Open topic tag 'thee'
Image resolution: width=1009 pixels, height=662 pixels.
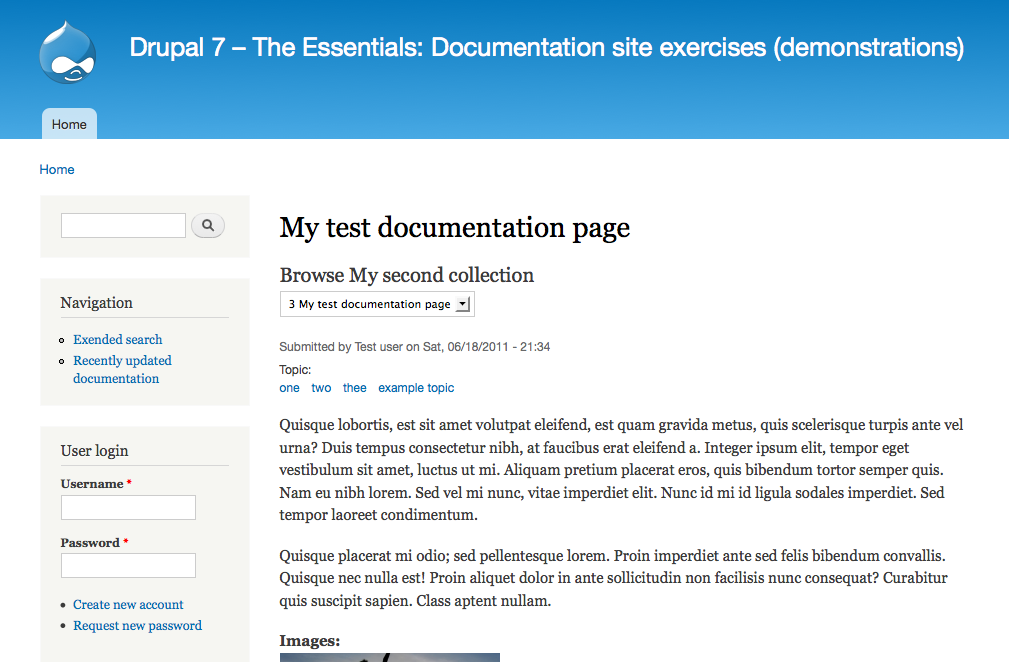tap(354, 388)
